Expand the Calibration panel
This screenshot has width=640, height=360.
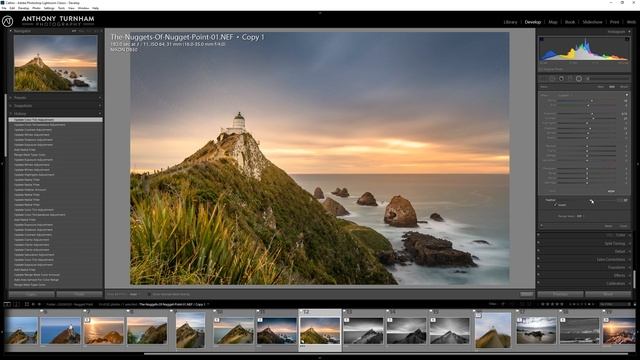[x=629, y=283]
